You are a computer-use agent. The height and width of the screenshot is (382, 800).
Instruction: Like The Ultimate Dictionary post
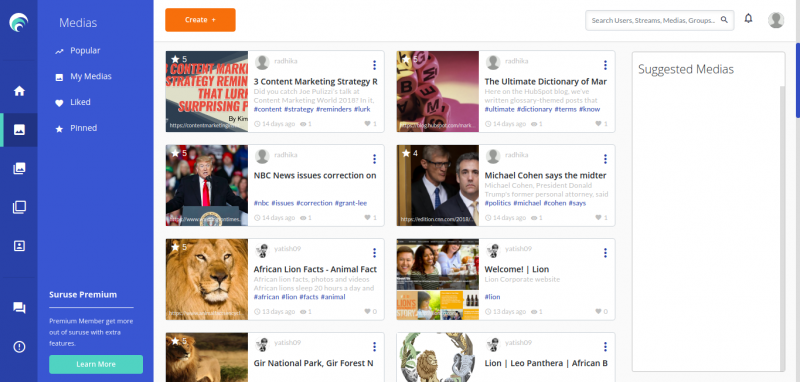pyautogui.click(x=598, y=124)
